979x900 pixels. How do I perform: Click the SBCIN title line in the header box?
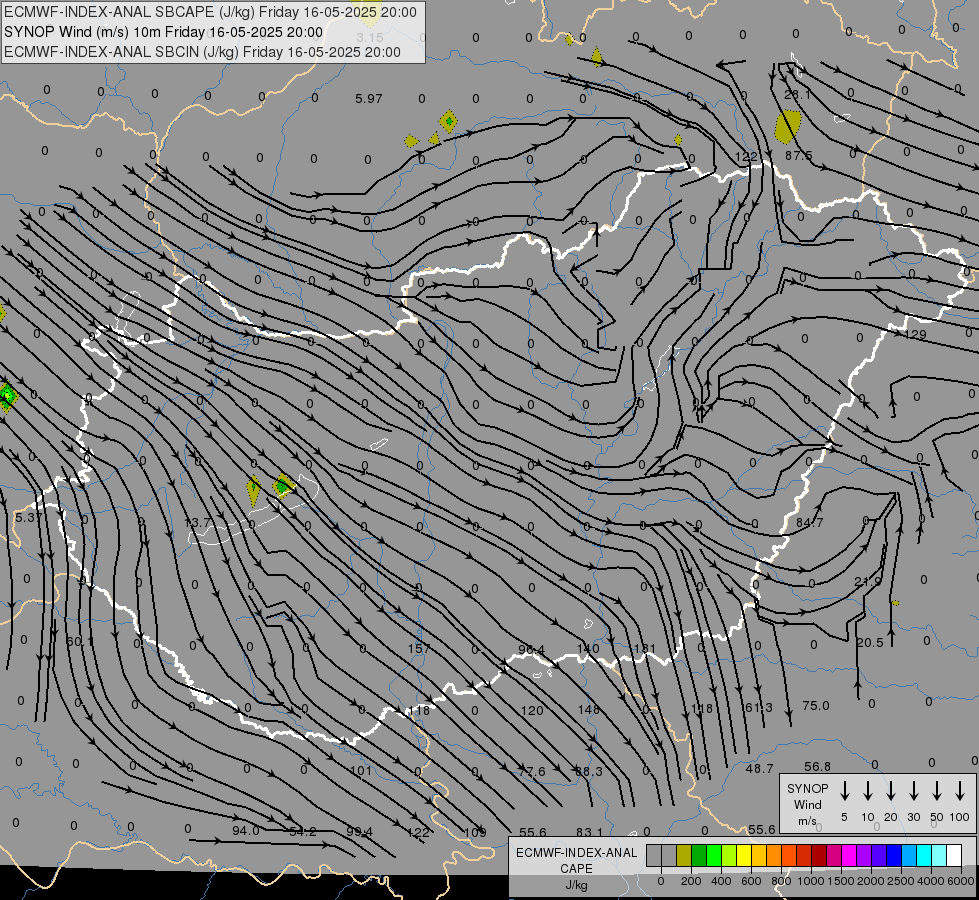(202, 52)
